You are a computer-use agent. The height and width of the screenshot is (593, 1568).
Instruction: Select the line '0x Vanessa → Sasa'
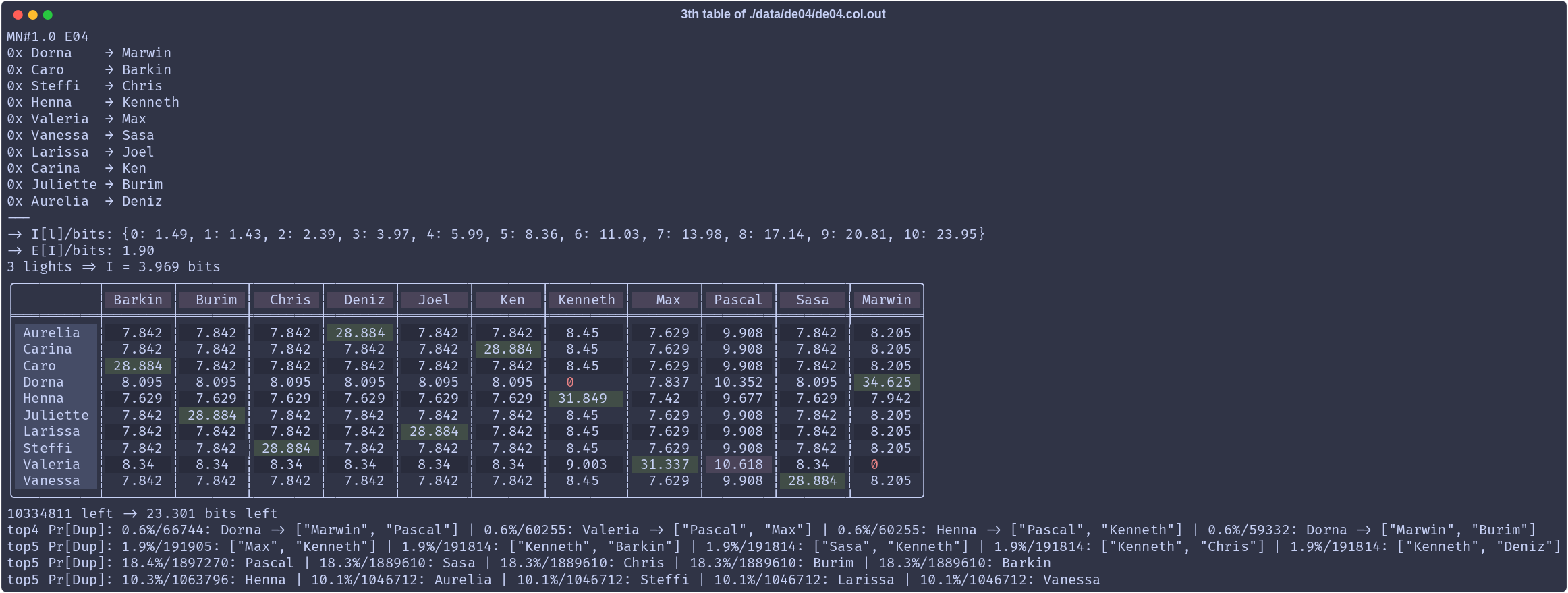click(x=80, y=135)
